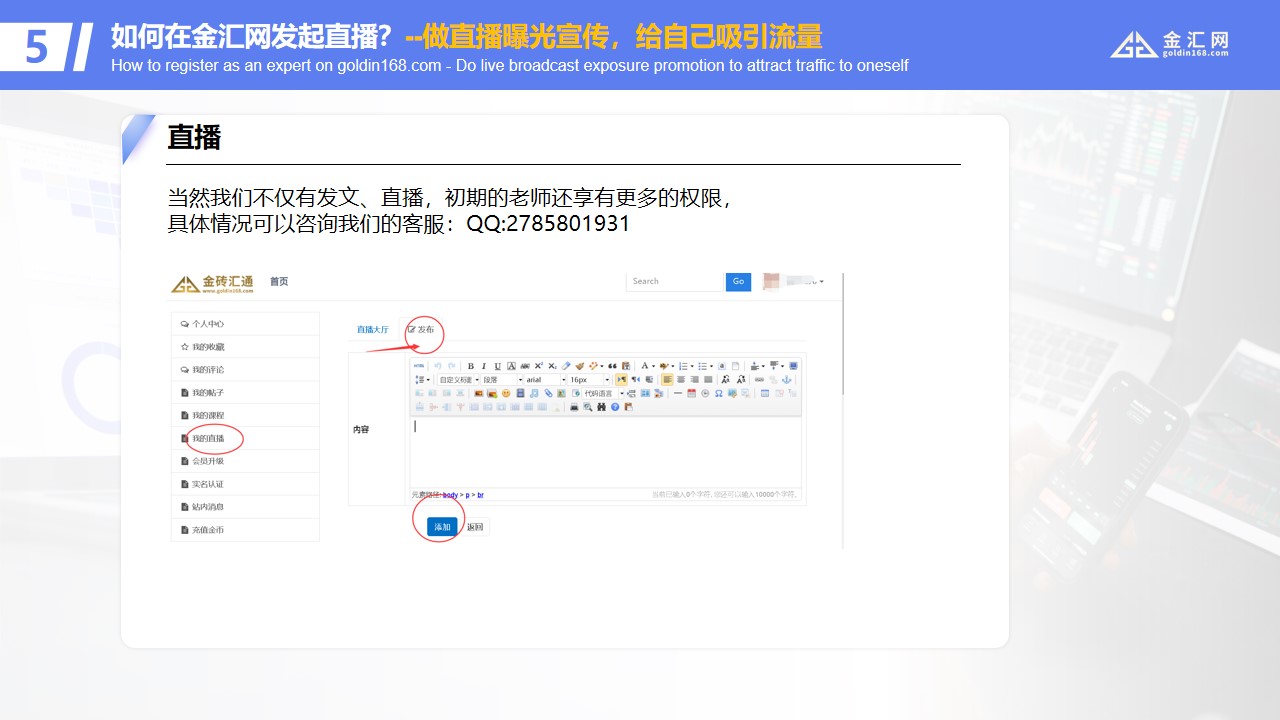Click the 返回 back button
Image resolution: width=1280 pixels, height=720 pixels.
point(475,527)
